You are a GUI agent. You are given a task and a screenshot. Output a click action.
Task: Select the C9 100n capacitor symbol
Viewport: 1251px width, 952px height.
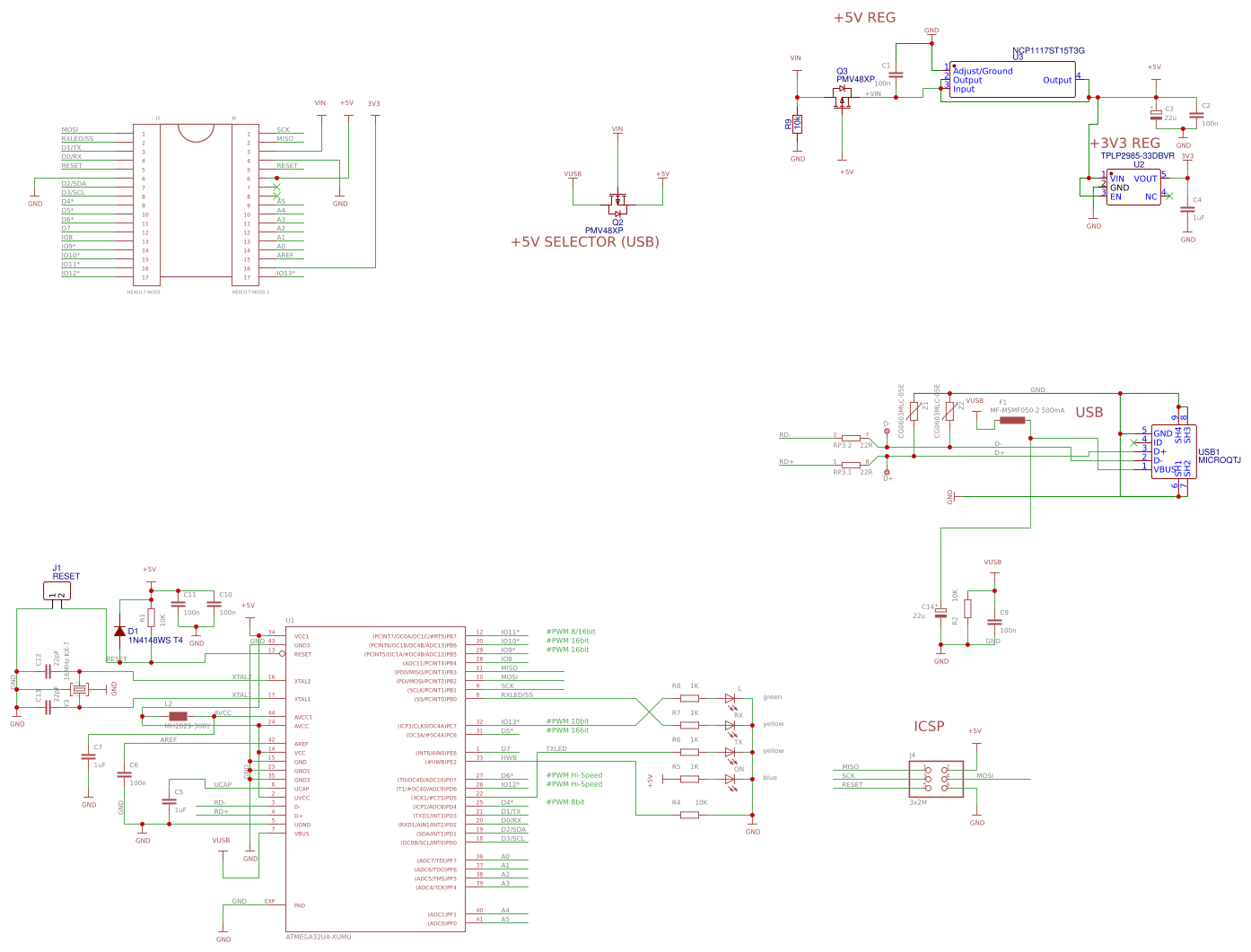pyautogui.click(x=994, y=622)
